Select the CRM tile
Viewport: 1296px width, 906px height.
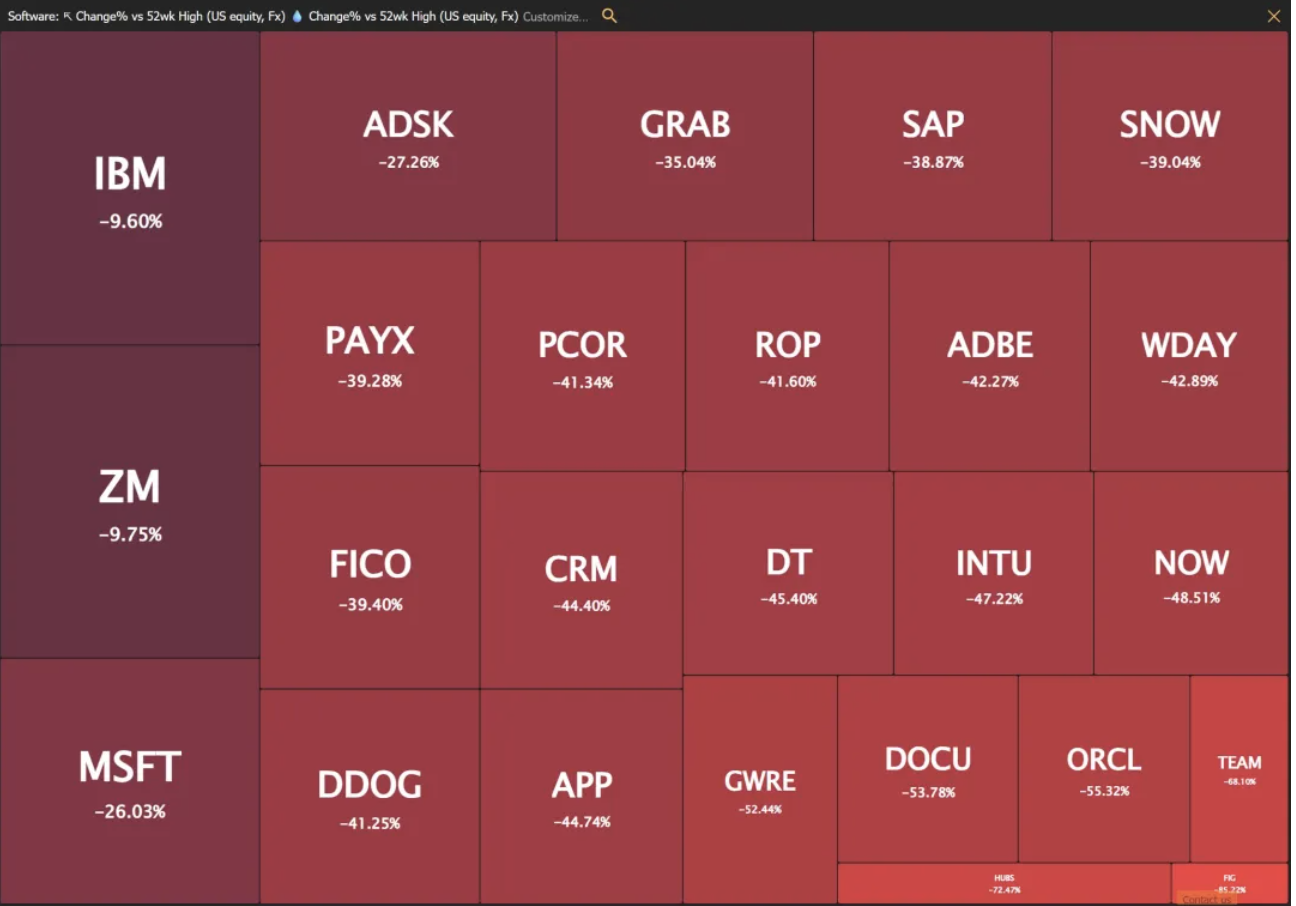pyautogui.click(x=581, y=580)
